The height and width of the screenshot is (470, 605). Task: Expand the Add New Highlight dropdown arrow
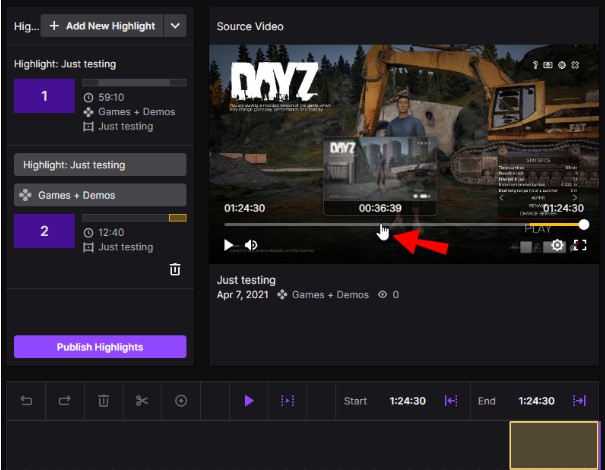[x=175, y=26]
